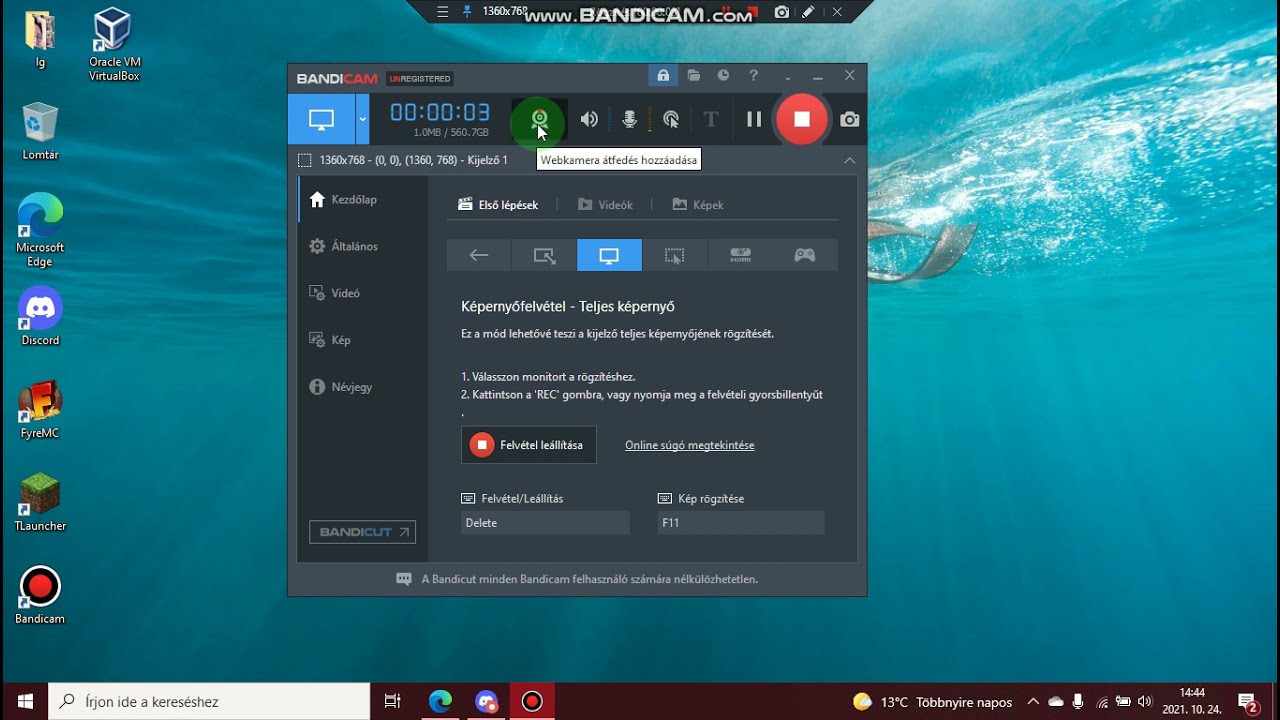Take a screenshot with Bandicam camera icon
Viewport: 1280px width, 720px height.
850,120
